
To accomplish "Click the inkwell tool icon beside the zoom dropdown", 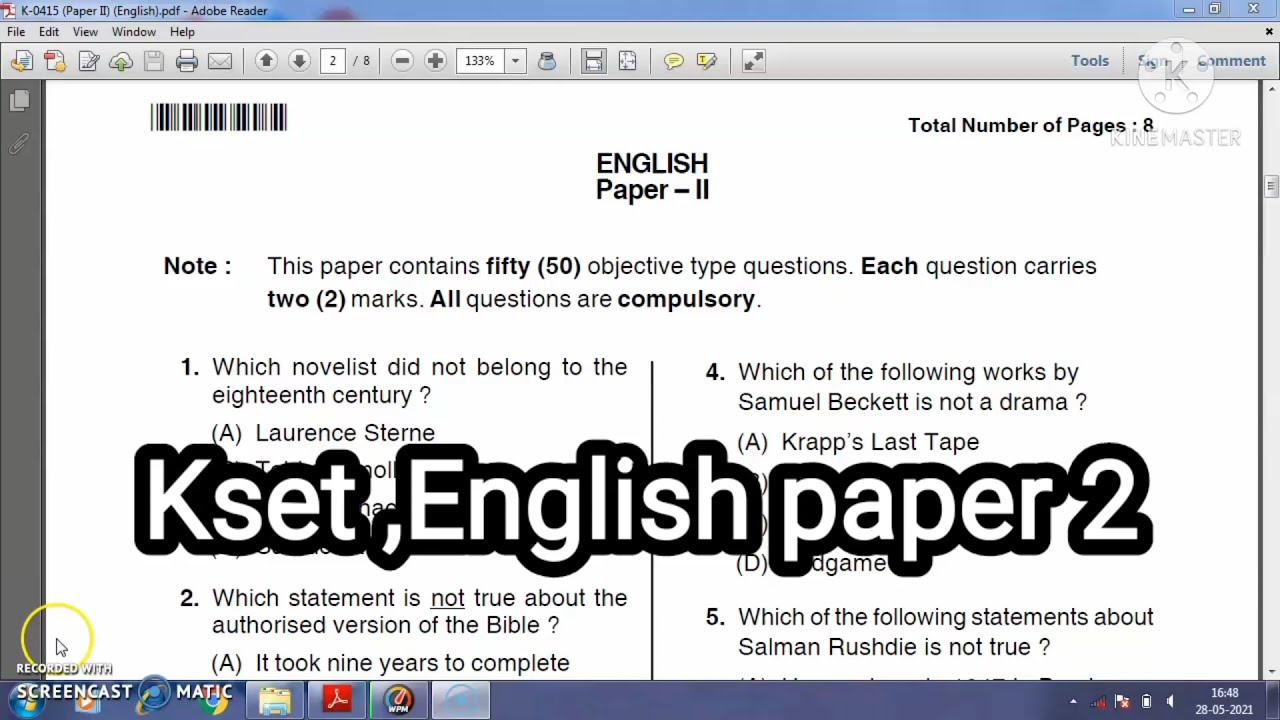I will (547, 61).
